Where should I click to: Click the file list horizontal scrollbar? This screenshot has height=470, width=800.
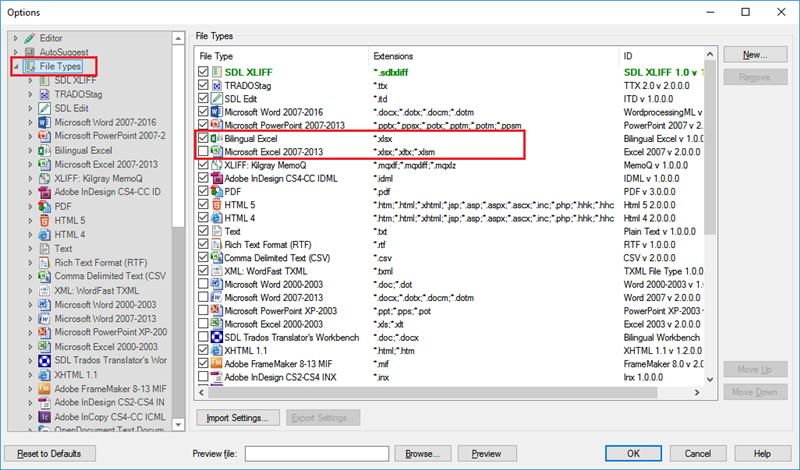(x=432, y=392)
